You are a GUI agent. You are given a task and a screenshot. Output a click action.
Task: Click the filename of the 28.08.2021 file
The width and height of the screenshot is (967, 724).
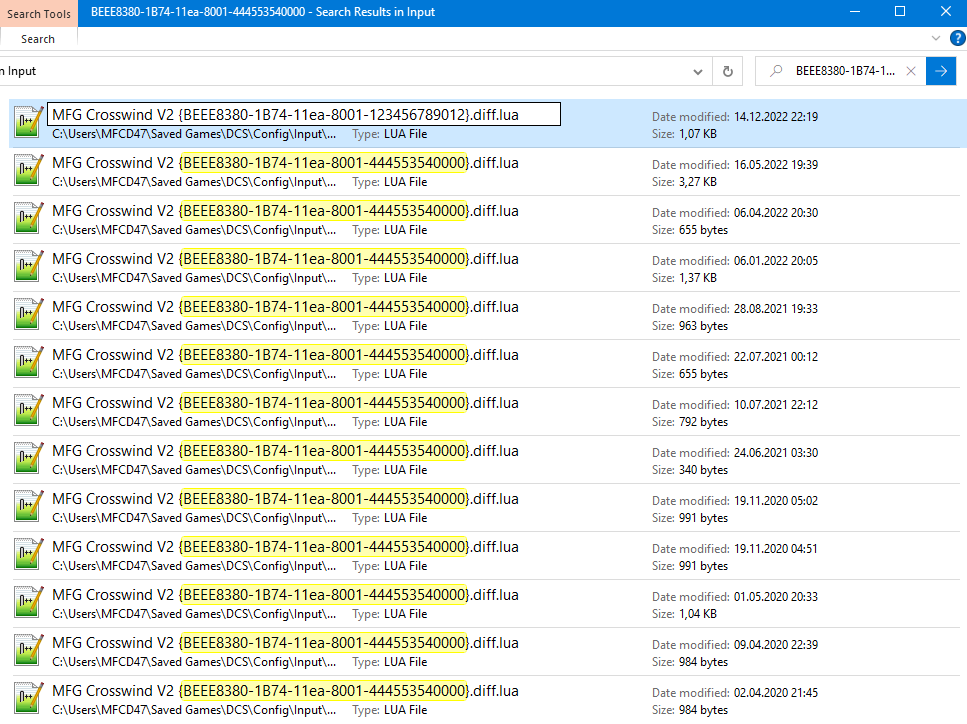286,307
